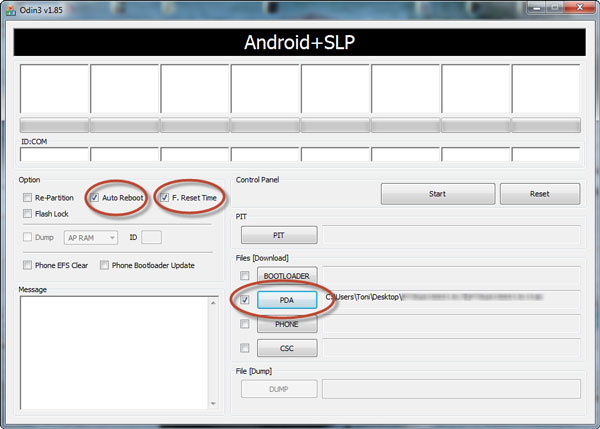Check the Phone EFS Clear option
Image resolution: width=600 pixels, height=429 pixels.
pyautogui.click(x=27, y=265)
